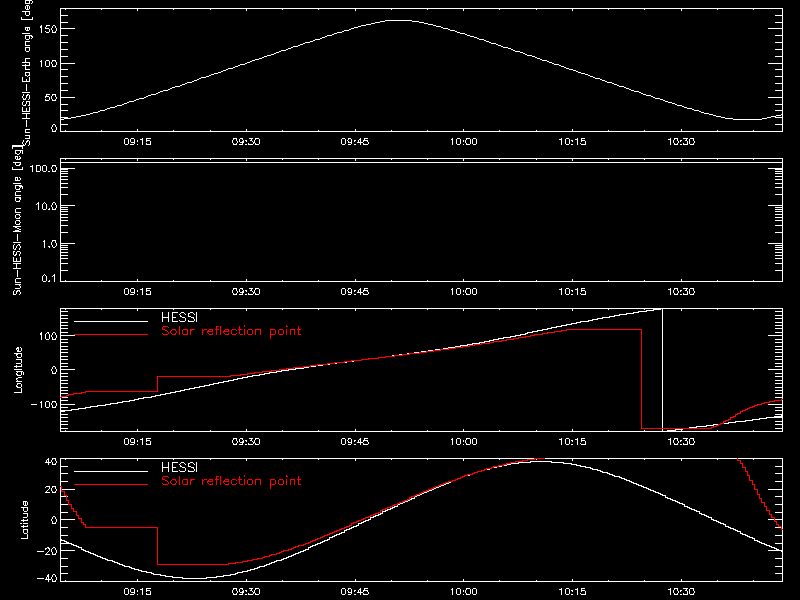This screenshot has width=800, height=600.
Task: Click 09:30 time label under Latitude plot
Action: [x=246, y=592]
